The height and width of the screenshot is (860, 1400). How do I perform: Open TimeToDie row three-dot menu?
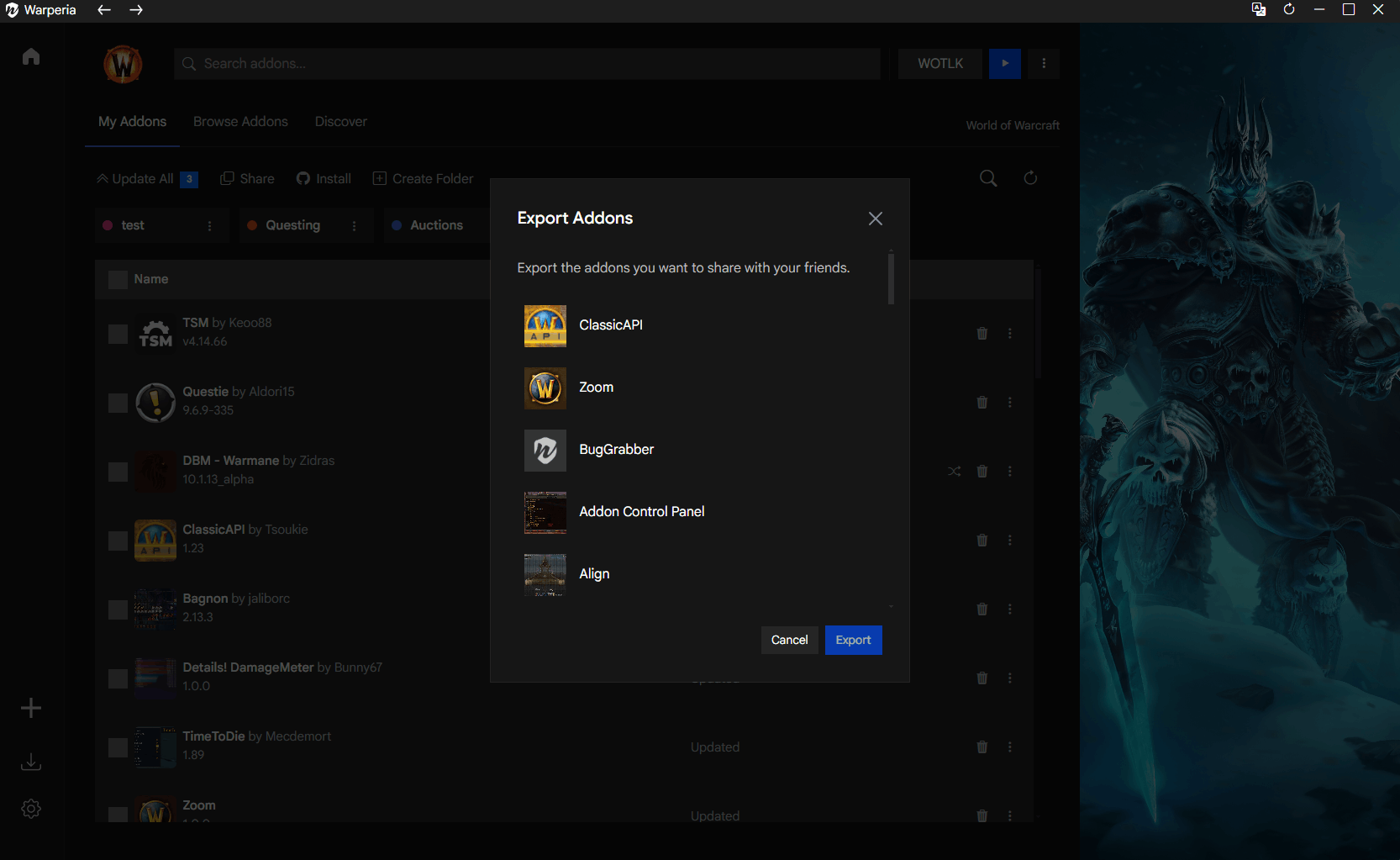(x=1010, y=747)
